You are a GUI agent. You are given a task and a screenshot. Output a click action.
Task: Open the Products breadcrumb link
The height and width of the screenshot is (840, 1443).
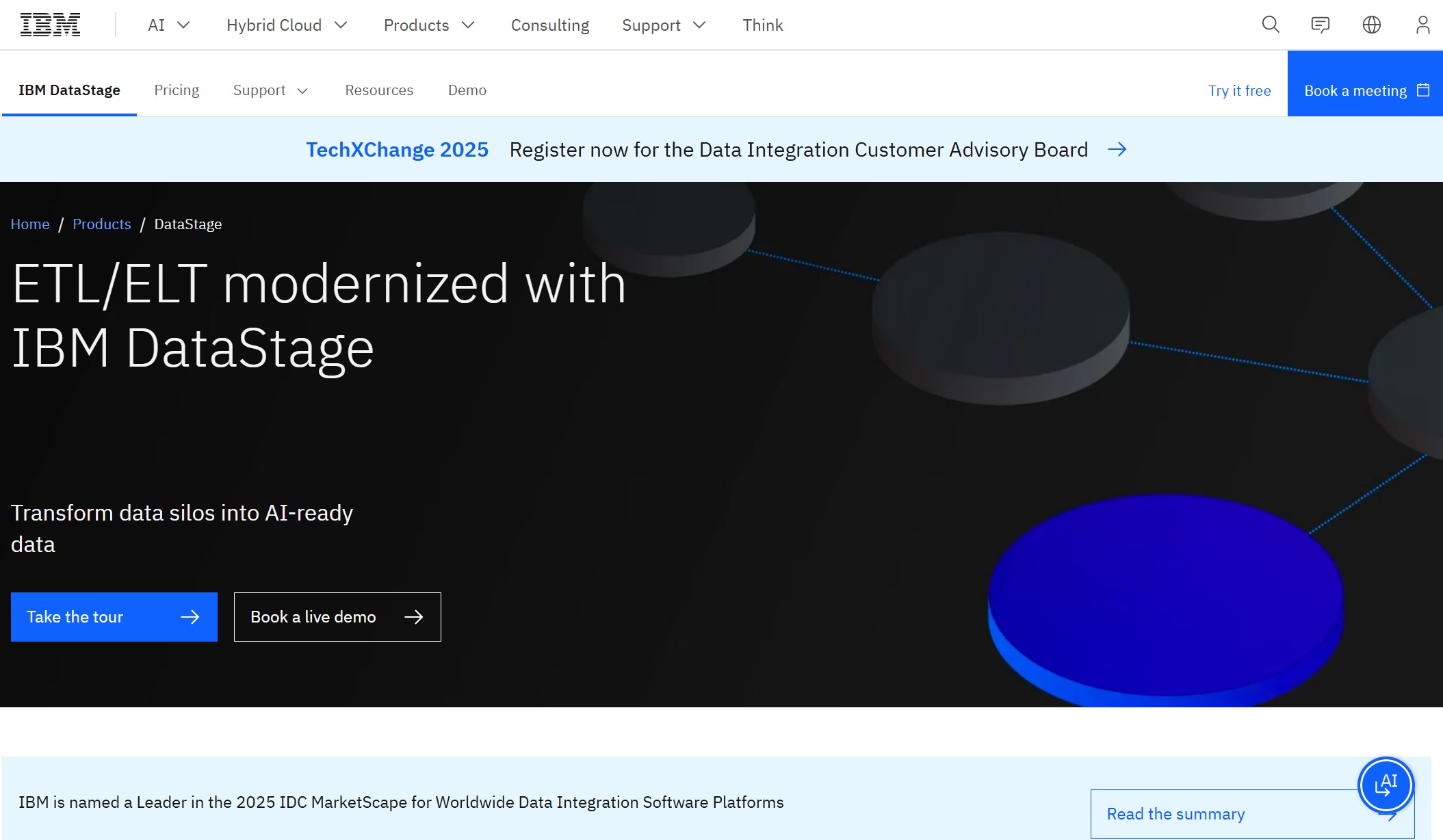pos(101,224)
